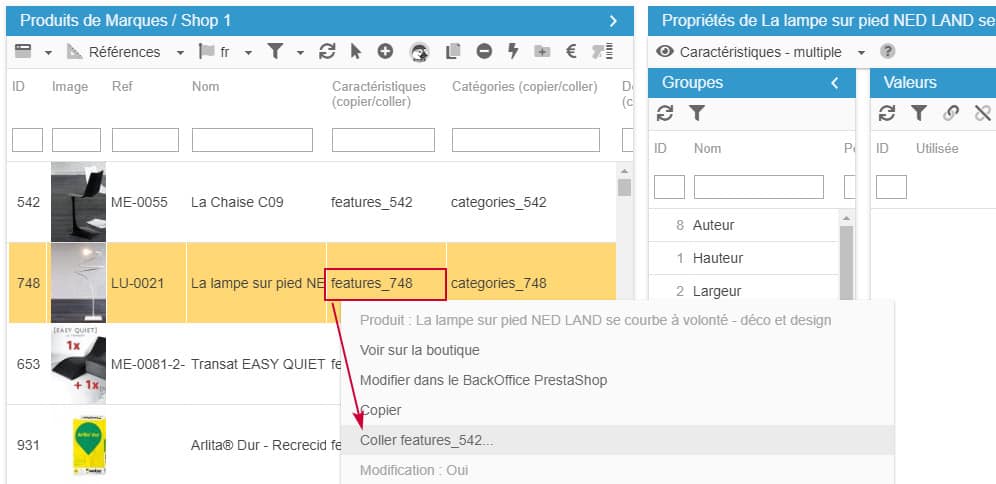The height and width of the screenshot is (484, 996).
Task: Click the duplicate pages icon in toolbar
Action: [453, 52]
